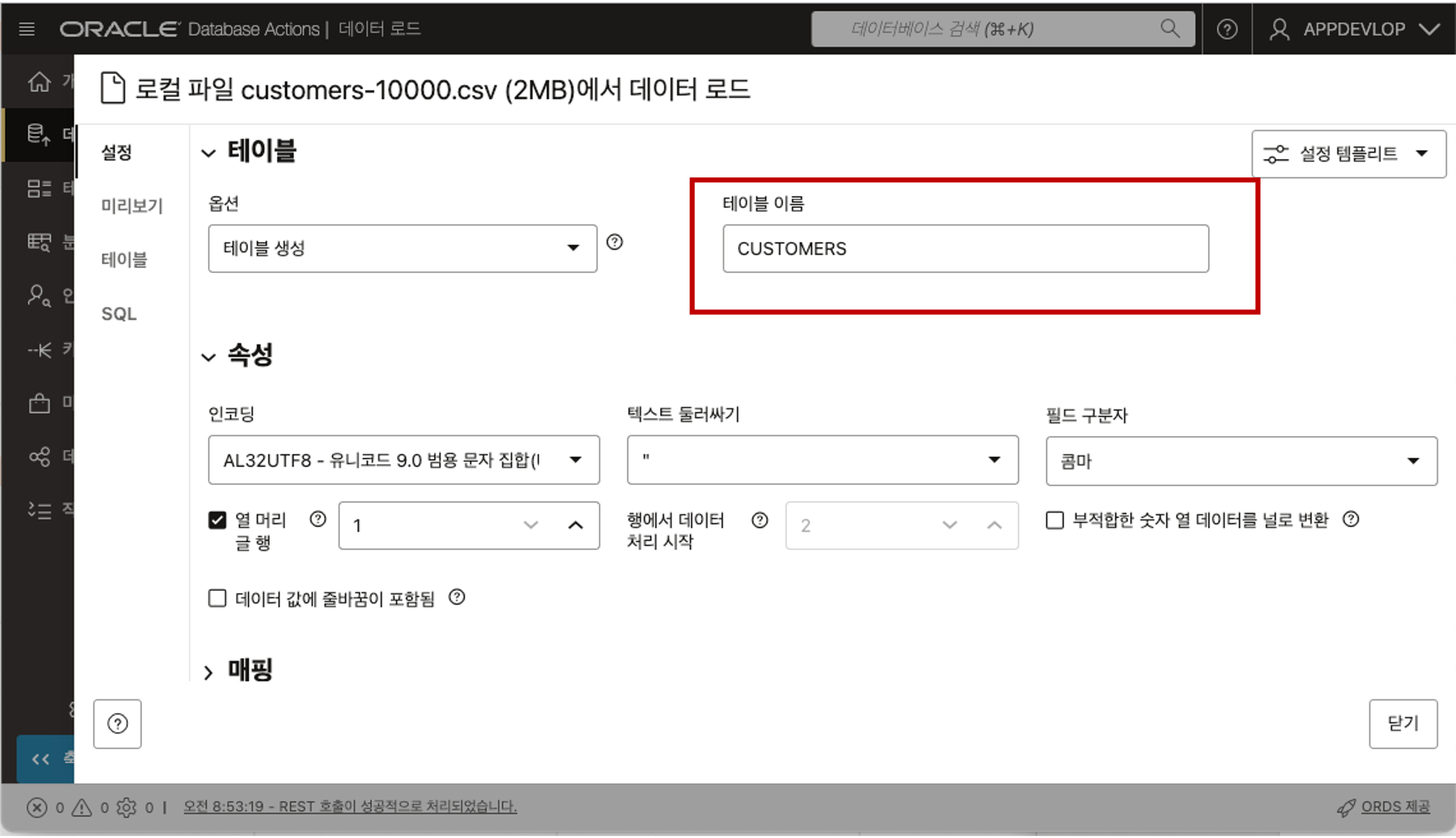The width and height of the screenshot is (1456, 838).
Task: Collapse the '테이블' section
Action: 208,153
